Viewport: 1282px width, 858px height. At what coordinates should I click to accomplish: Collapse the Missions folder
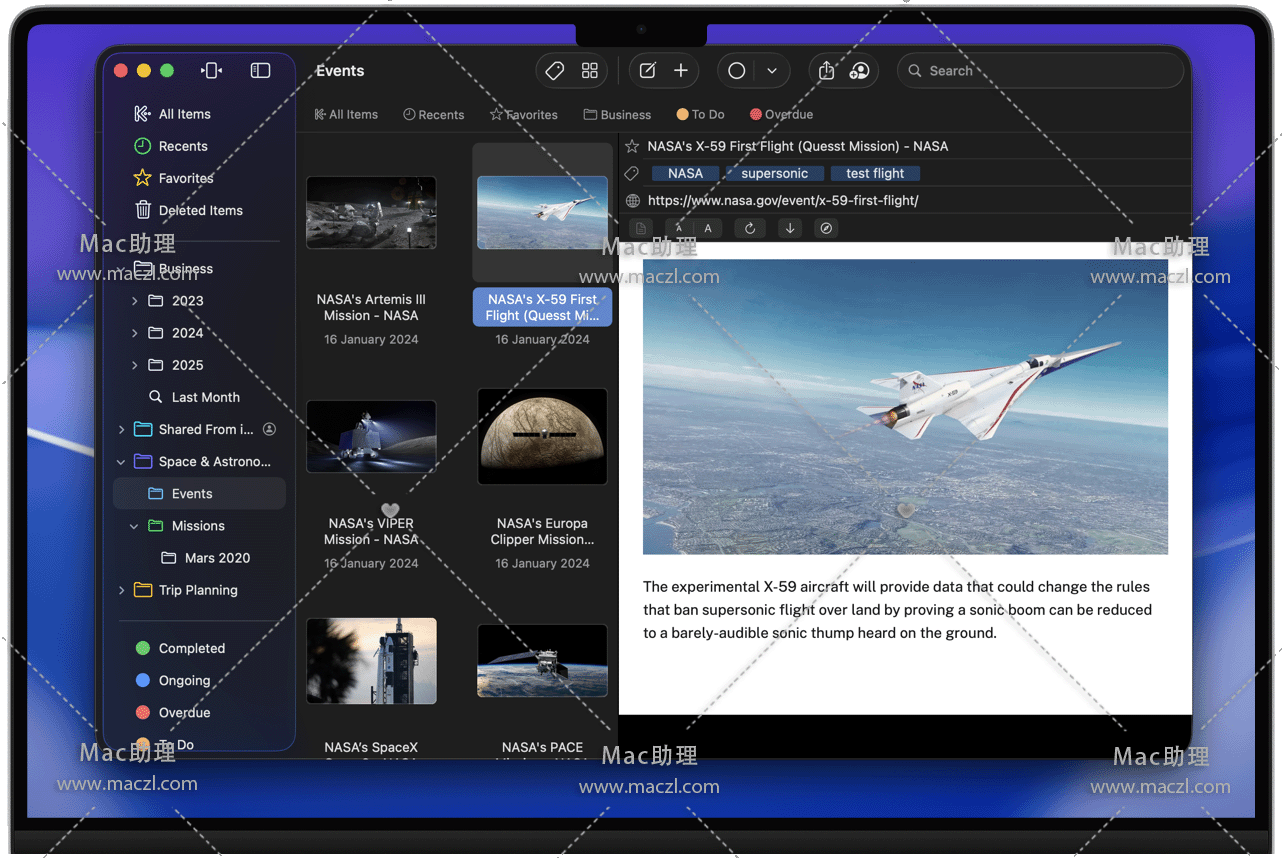coord(134,526)
